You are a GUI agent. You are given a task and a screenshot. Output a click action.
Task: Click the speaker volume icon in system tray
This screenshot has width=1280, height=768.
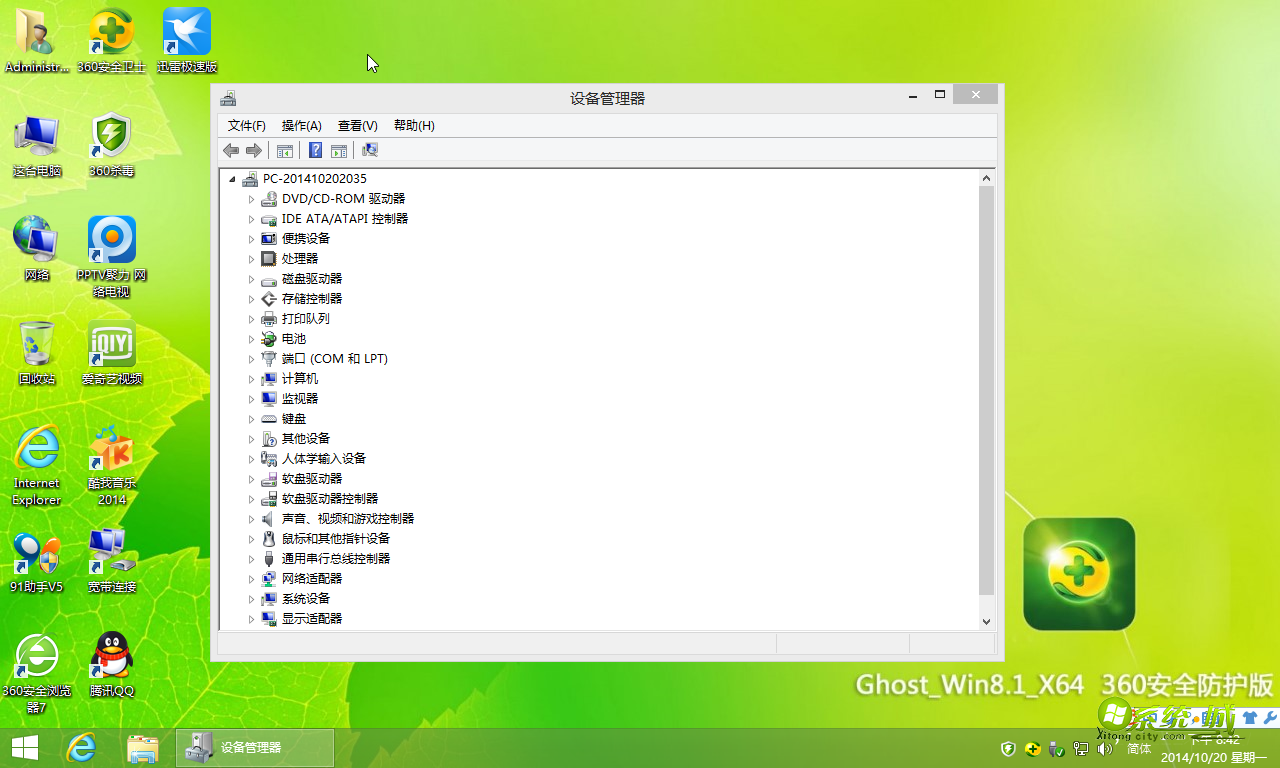(1104, 748)
